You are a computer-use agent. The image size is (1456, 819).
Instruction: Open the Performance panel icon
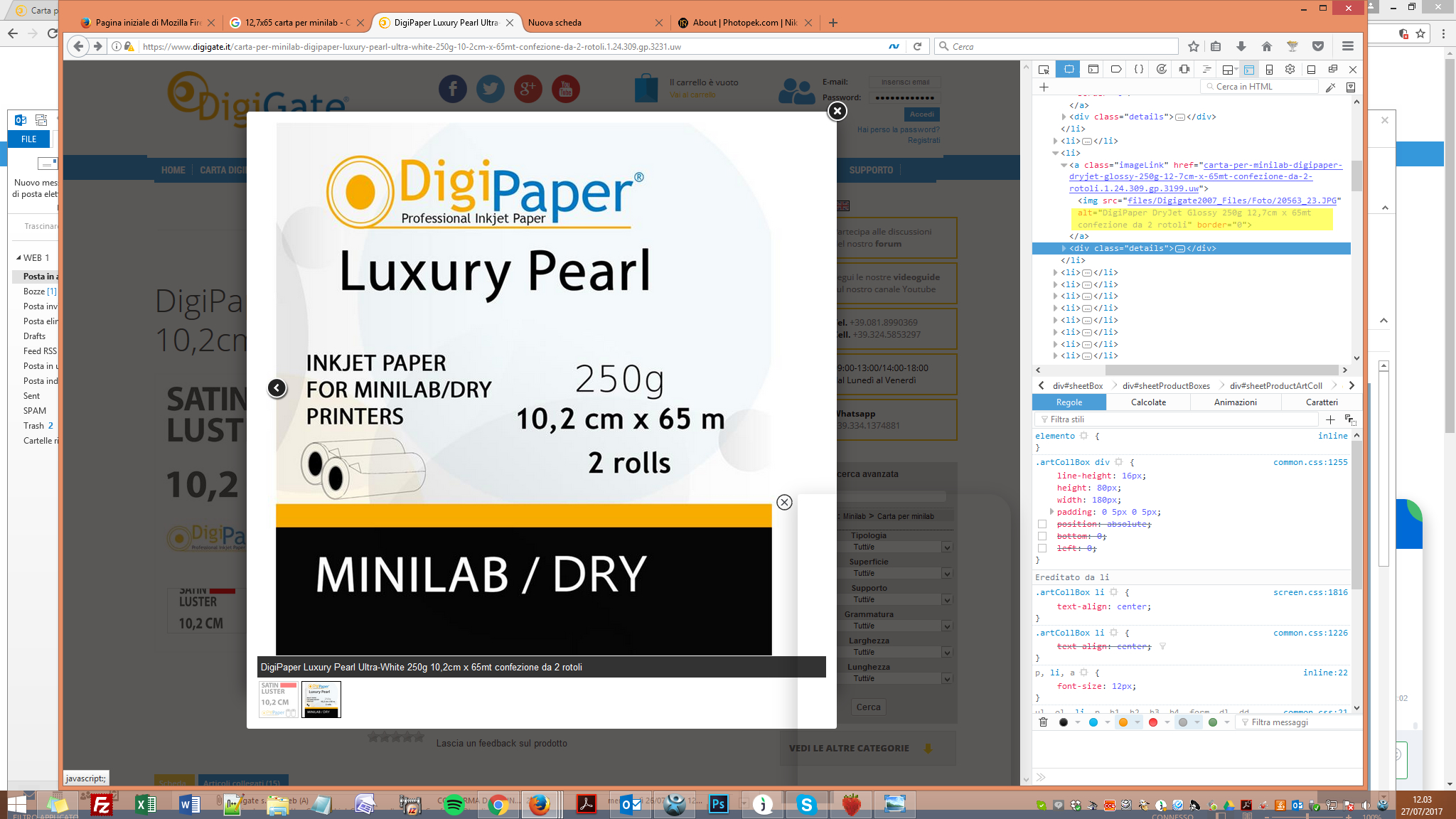tap(1162, 69)
